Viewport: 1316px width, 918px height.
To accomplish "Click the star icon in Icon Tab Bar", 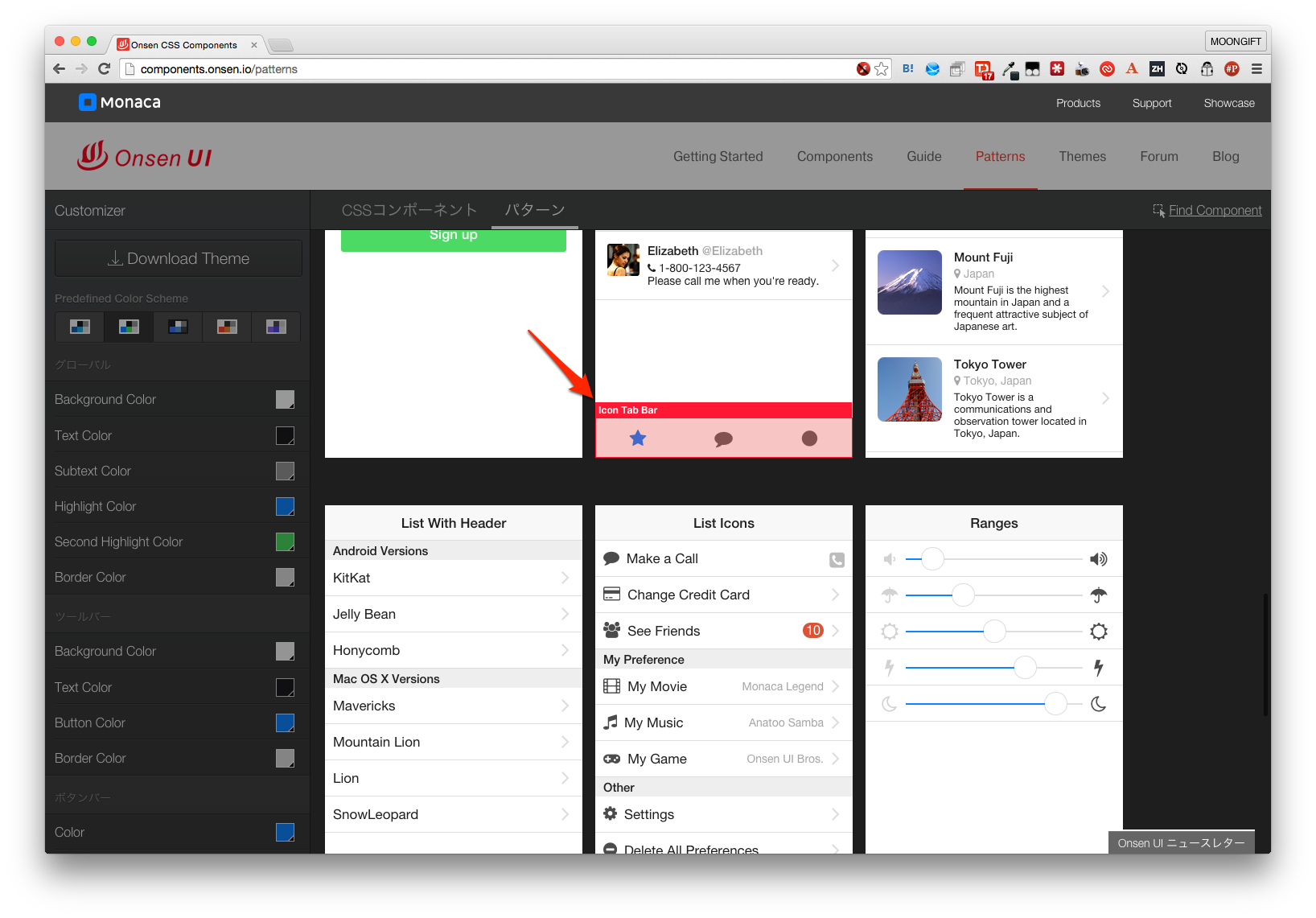I will 638,438.
